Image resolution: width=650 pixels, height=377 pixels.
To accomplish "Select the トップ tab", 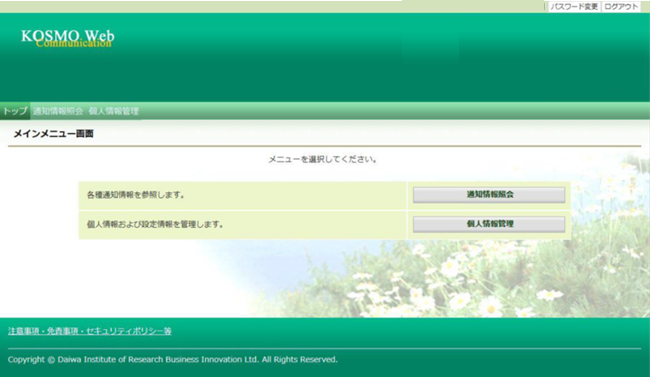I will (15, 111).
